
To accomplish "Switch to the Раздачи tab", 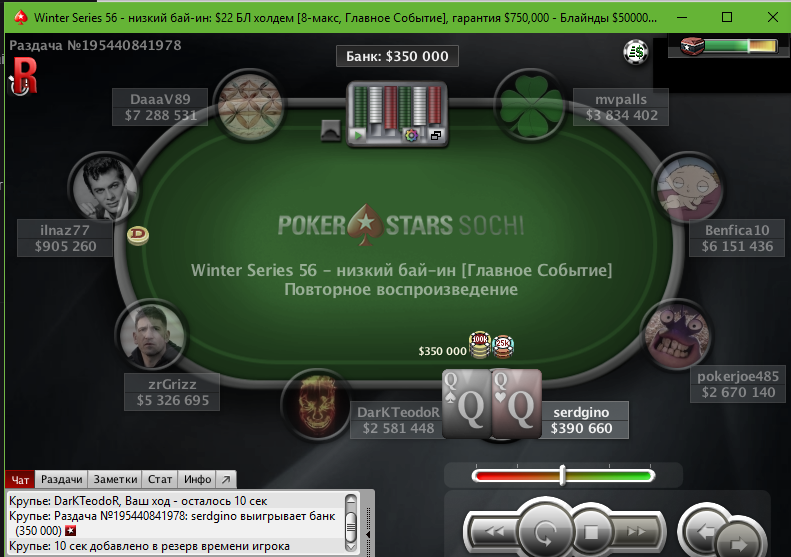I will click(x=62, y=479).
